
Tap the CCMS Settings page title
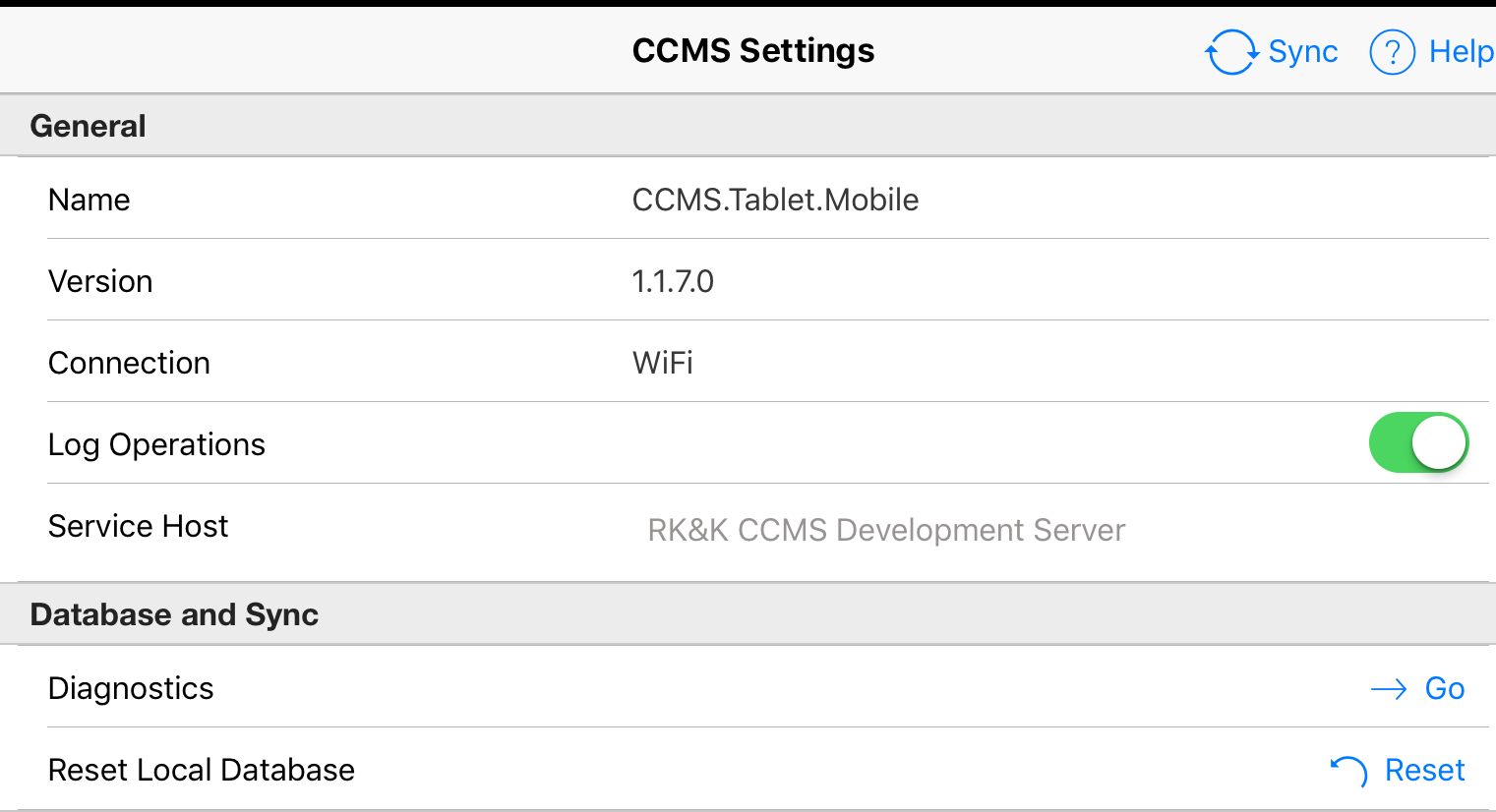coord(753,51)
